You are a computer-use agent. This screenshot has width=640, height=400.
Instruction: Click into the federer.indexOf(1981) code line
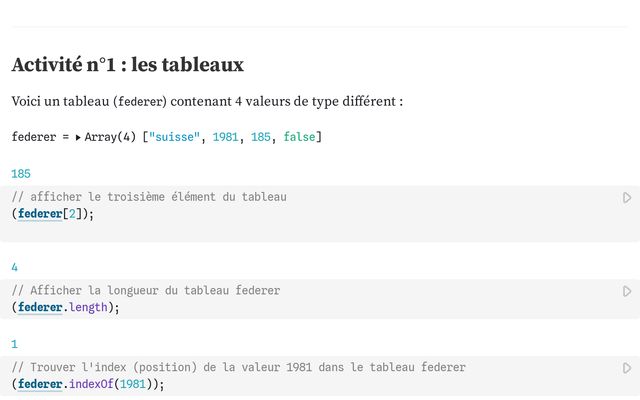[300, 384]
